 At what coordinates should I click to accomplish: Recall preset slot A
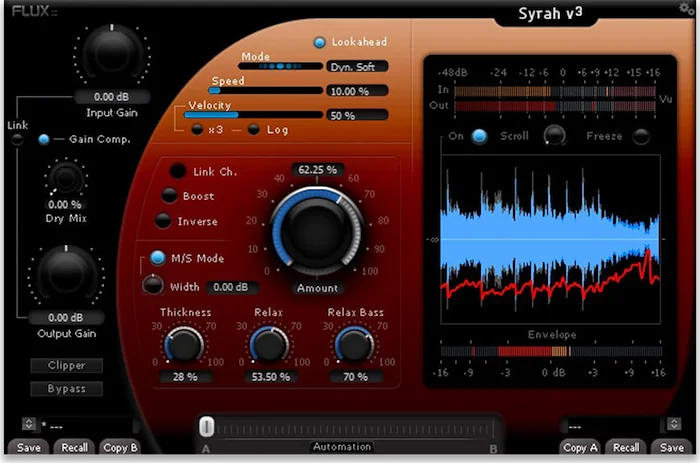click(x=74, y=447)
